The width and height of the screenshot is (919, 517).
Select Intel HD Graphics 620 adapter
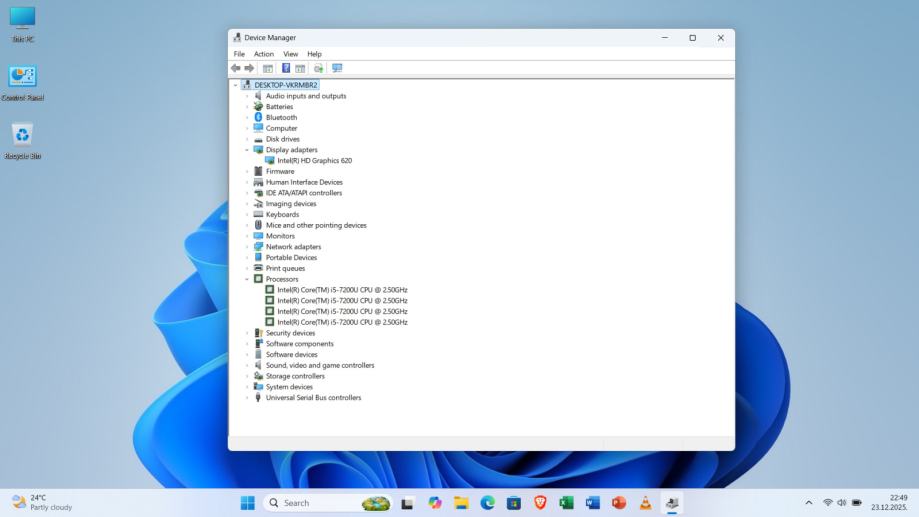pyautogui.click(x=314, y=160)
